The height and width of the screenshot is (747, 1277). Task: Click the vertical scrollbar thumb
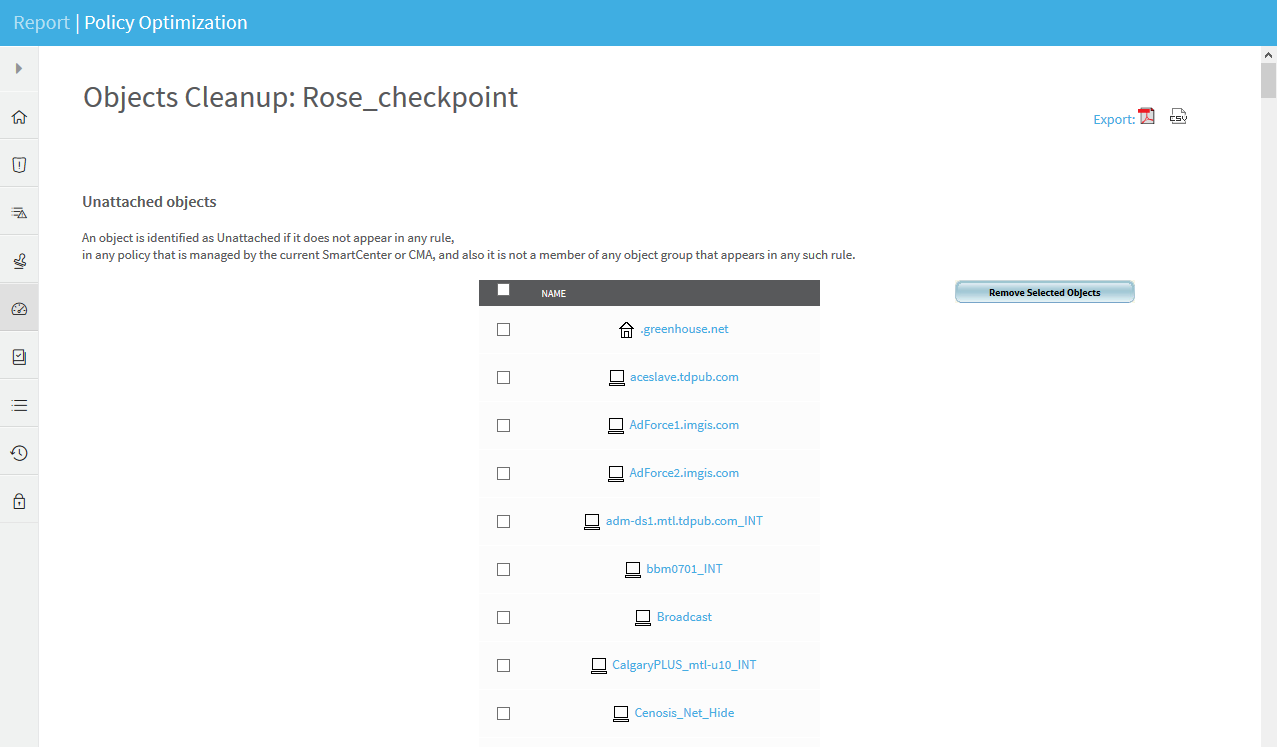tap(1268, 80)
